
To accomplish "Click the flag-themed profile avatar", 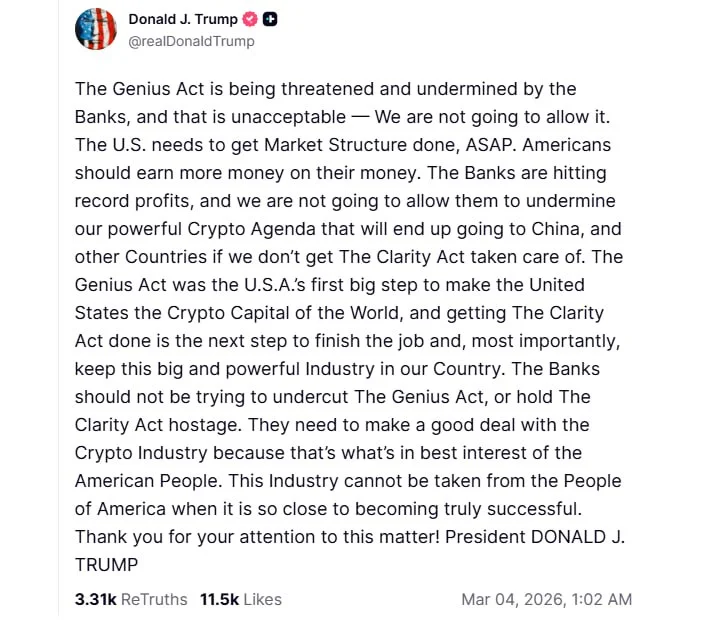I will 96,29.
